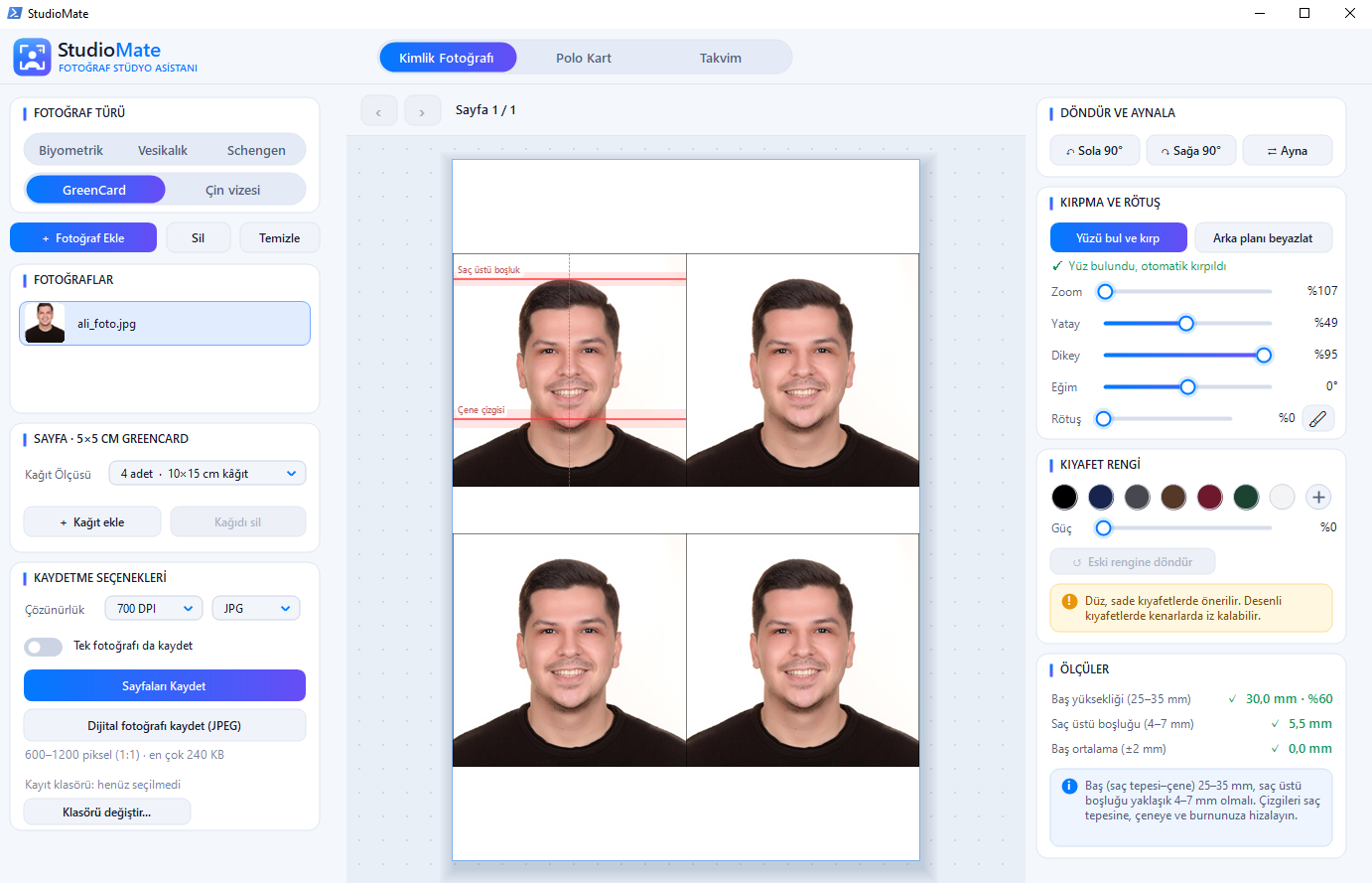Open the retouch brush (pencil) tool
Image resolution: width=1372 pixels, height=883 pixels.
(x=1317, y=419)
